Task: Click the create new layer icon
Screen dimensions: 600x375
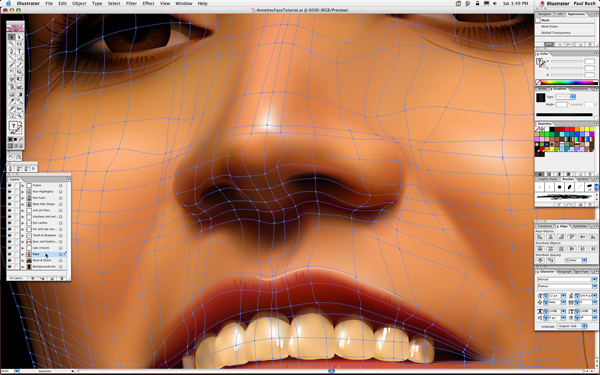Action: [x=52, y=278]
